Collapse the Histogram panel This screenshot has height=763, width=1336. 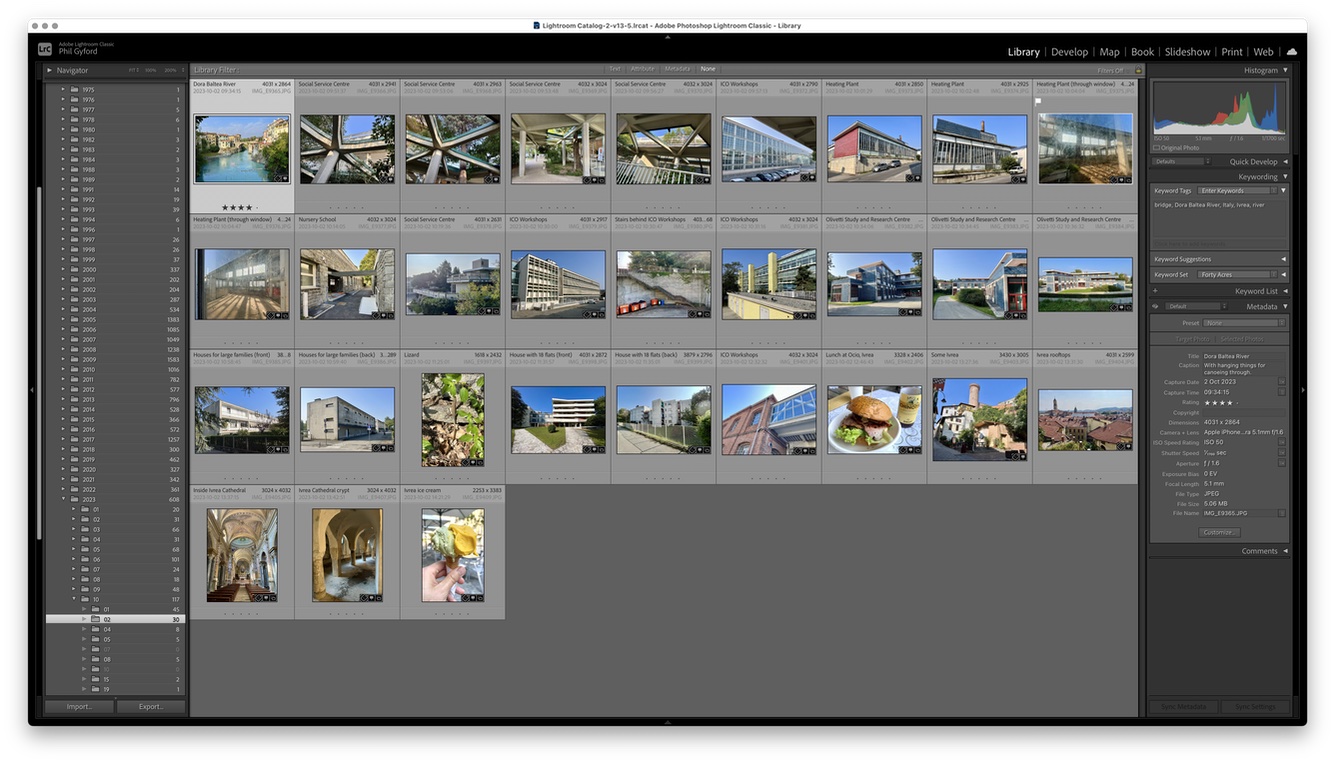1285,70
